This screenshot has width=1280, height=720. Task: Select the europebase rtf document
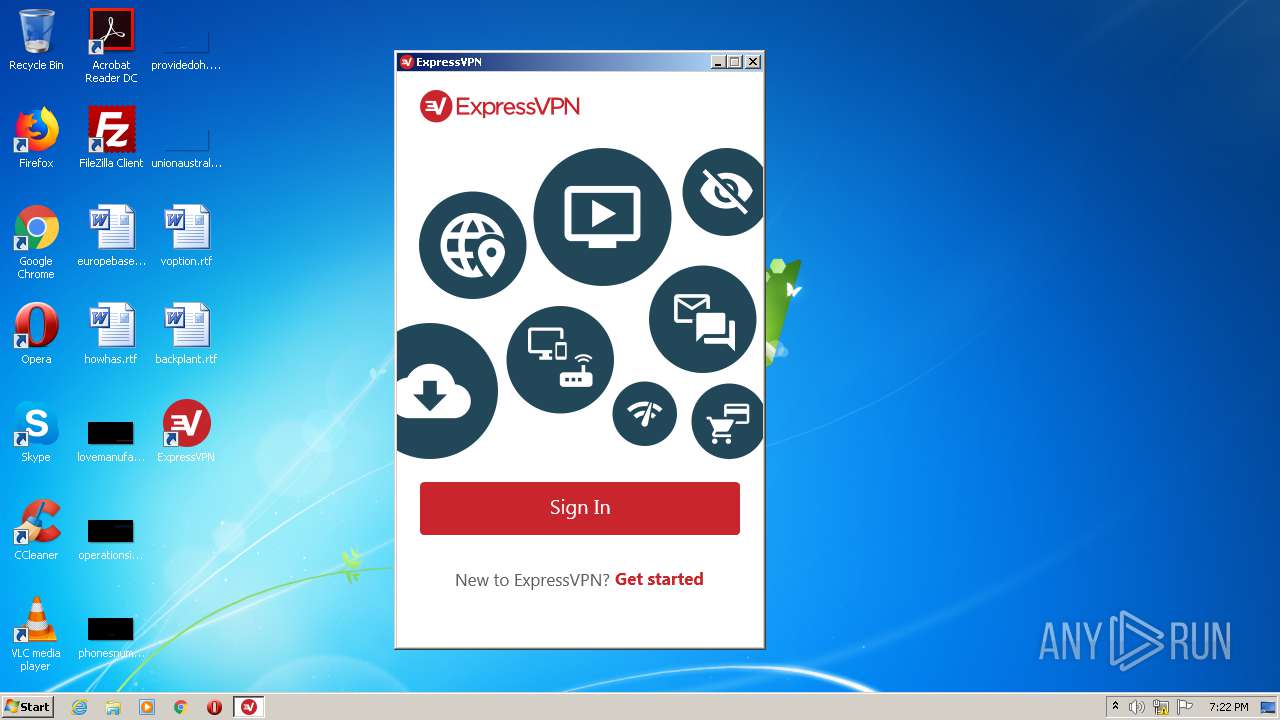point(111,237)
